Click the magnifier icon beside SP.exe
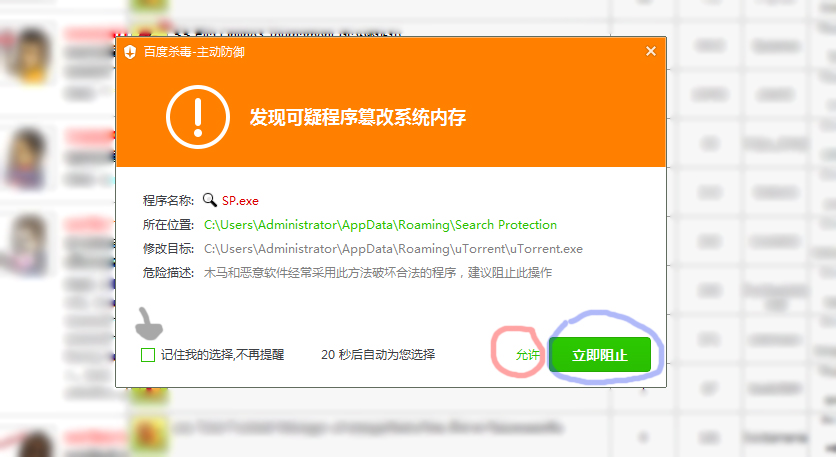 coord(210,200)
